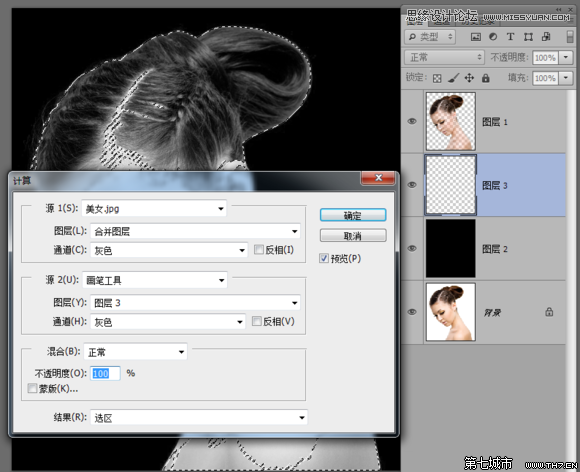Expand the 混合(B) blend mode dropdown
This screenshot has width=580, height=472.
(x=135, y=352)
